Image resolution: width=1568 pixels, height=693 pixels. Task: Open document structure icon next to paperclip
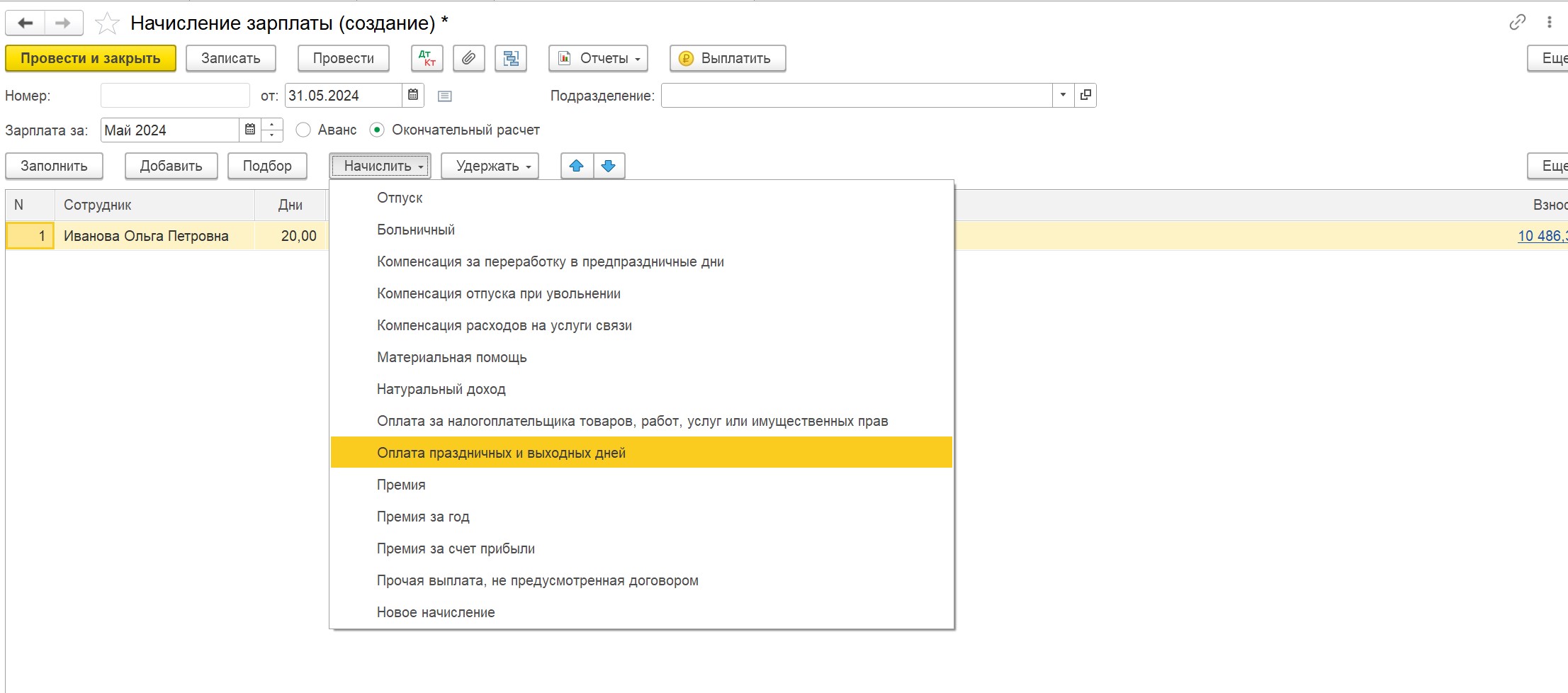511,58
